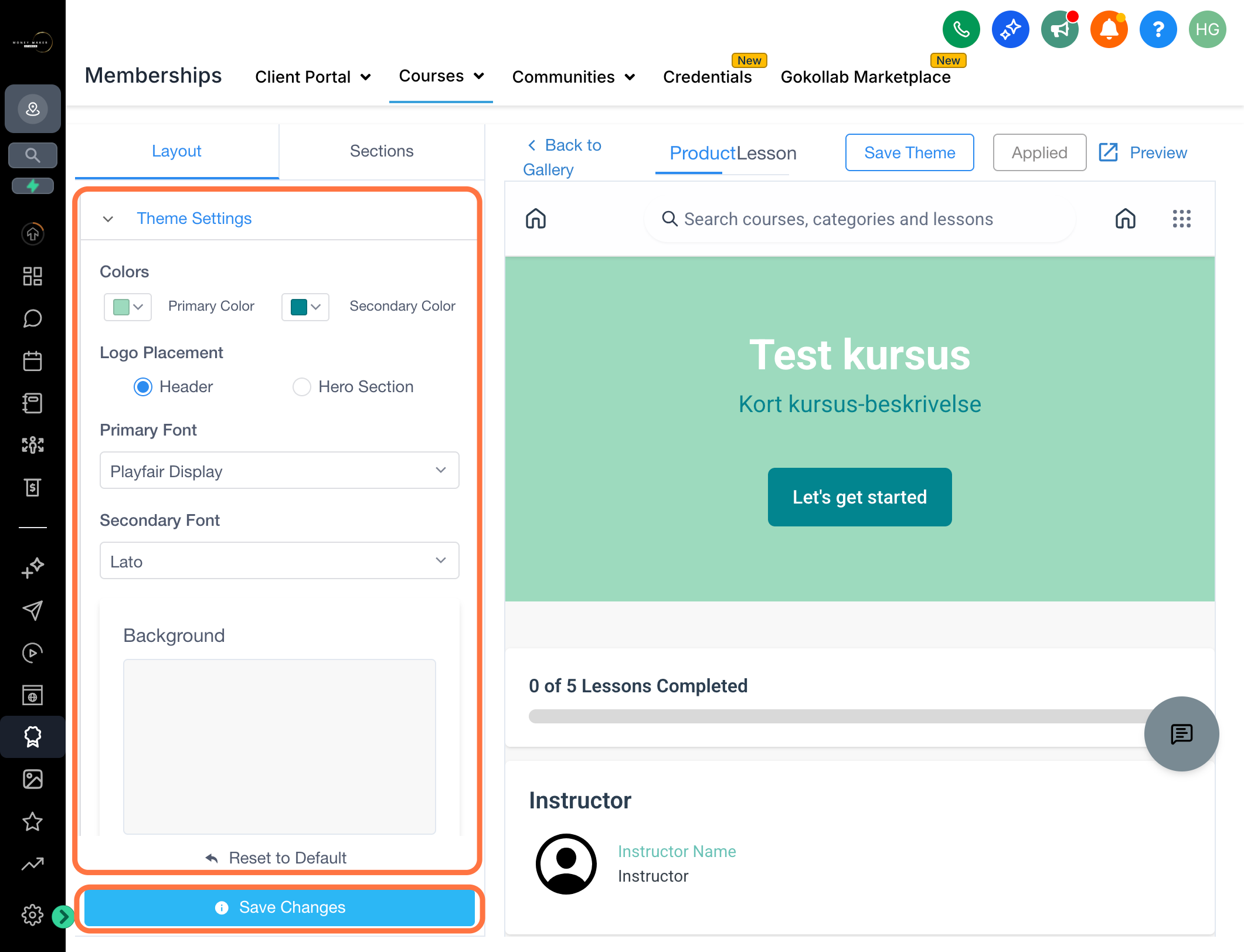The image size is (1244, 952).
Task: Open the Credentials menu item
Action: pyautogui.click(x=707, y=77)
